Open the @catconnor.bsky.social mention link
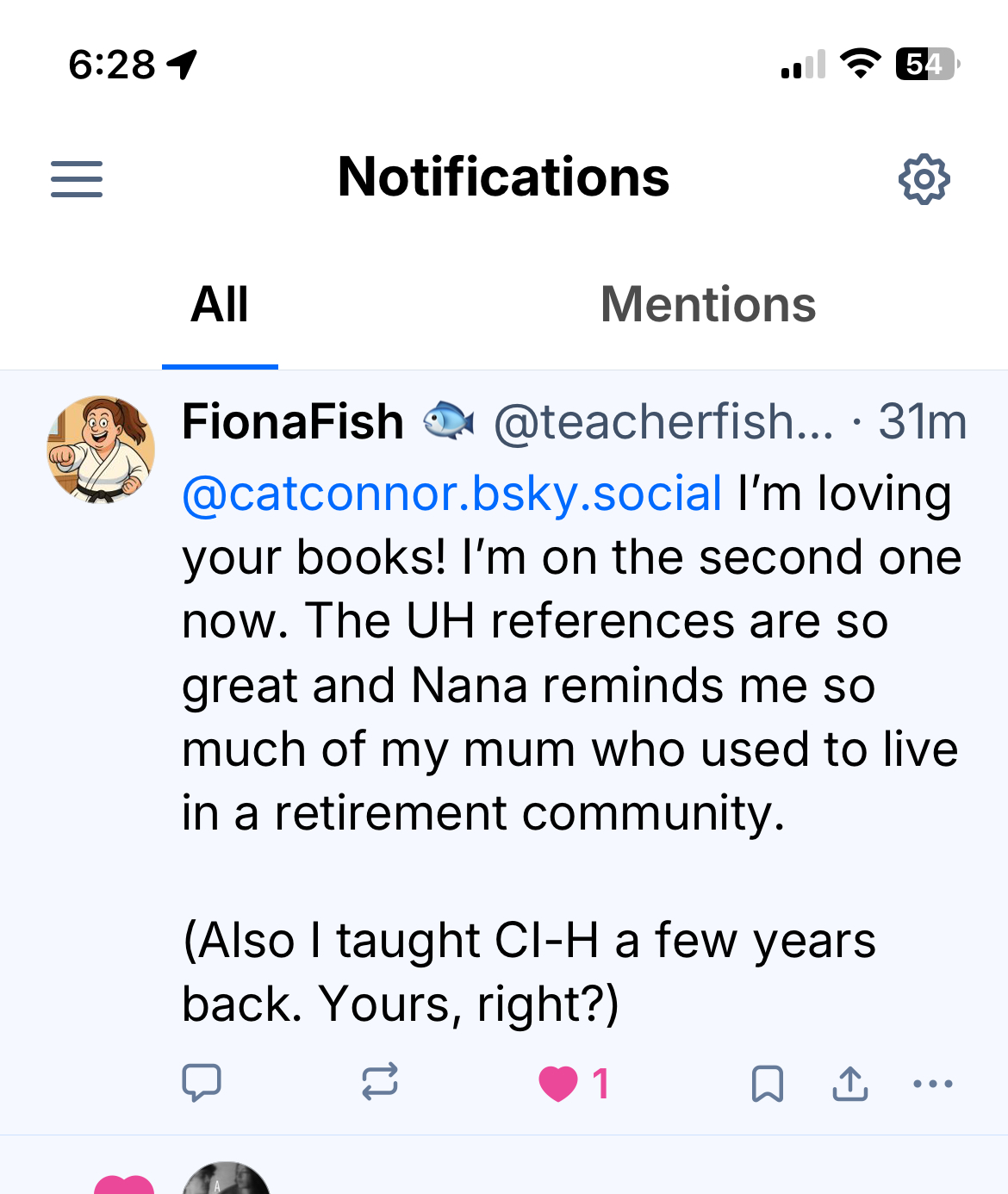 tap(452, 494)
